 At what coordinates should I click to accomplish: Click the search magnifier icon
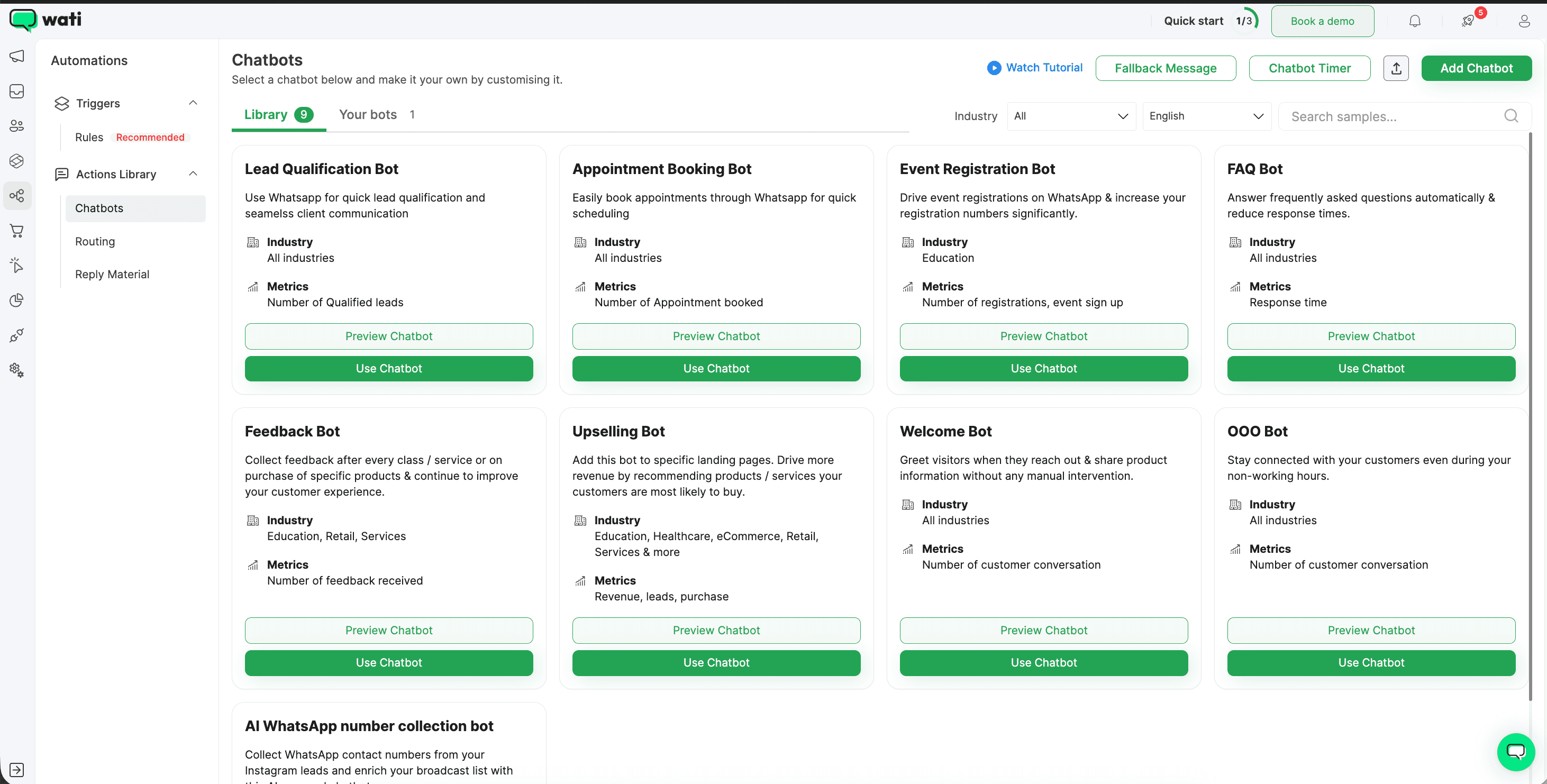(x=1510, y=116)
